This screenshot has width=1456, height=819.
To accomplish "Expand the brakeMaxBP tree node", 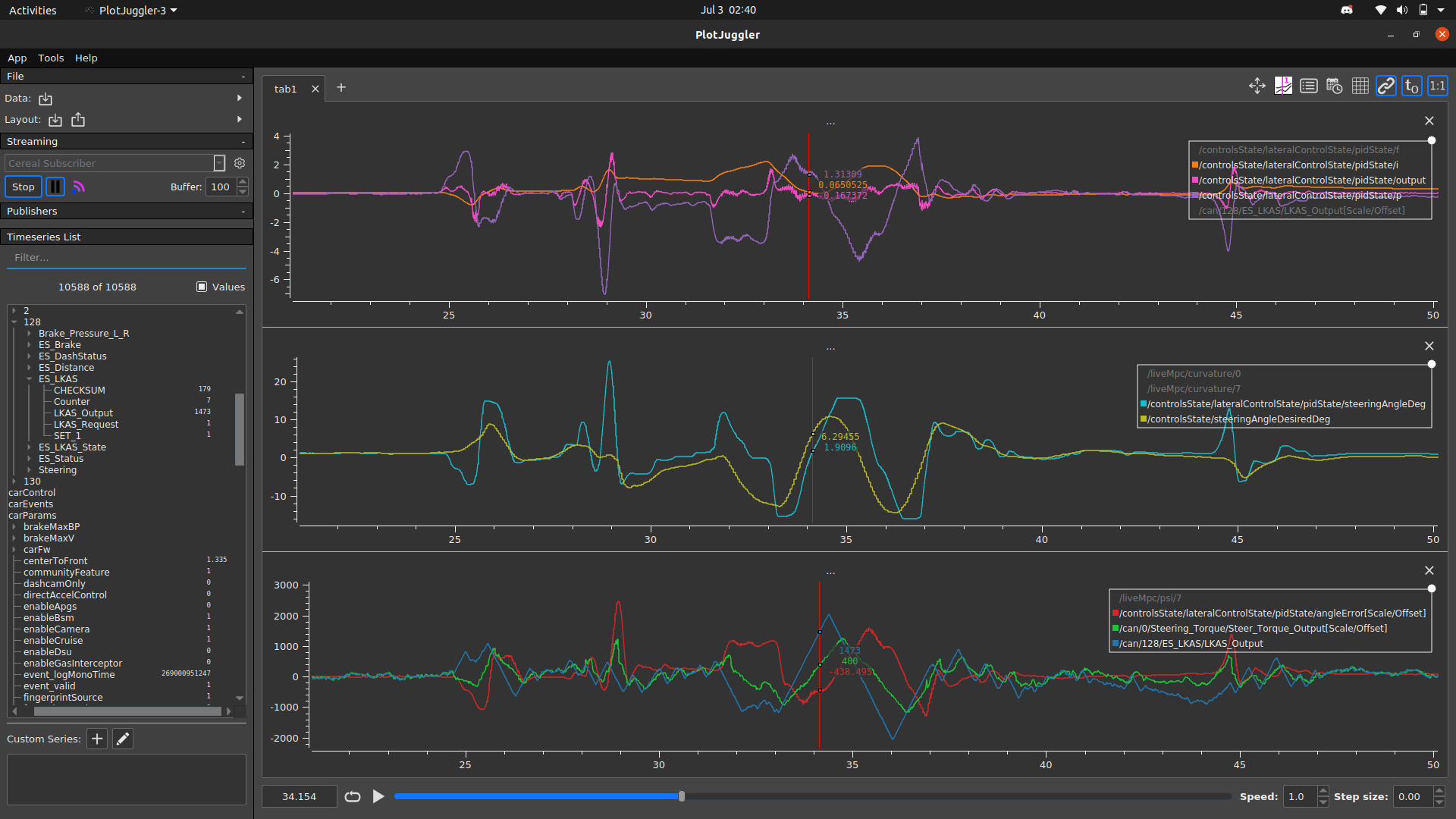I will click(14, 527).
